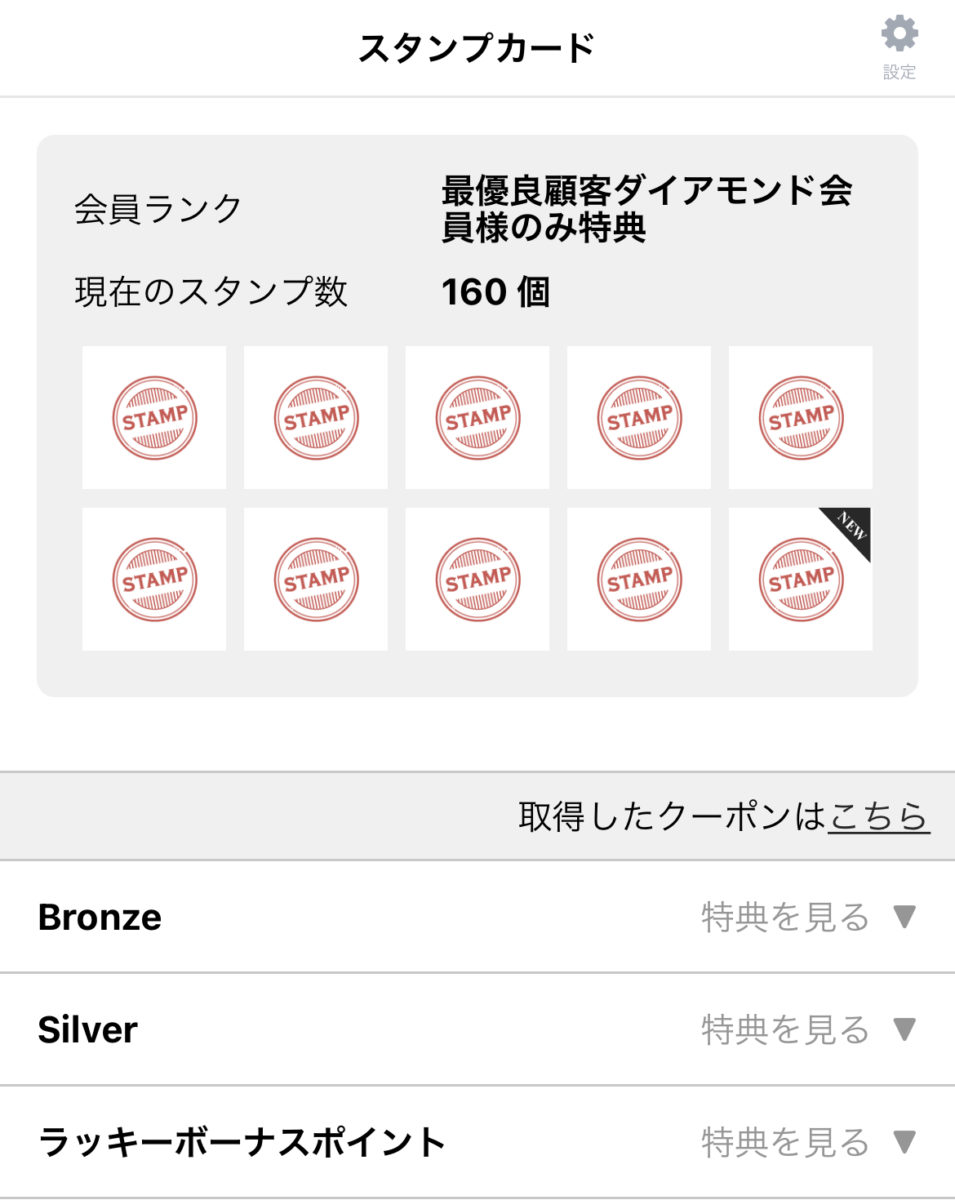Tap the fifth stamp in top row
This screenshot has height=1200, width=955.
click(800, 418)
